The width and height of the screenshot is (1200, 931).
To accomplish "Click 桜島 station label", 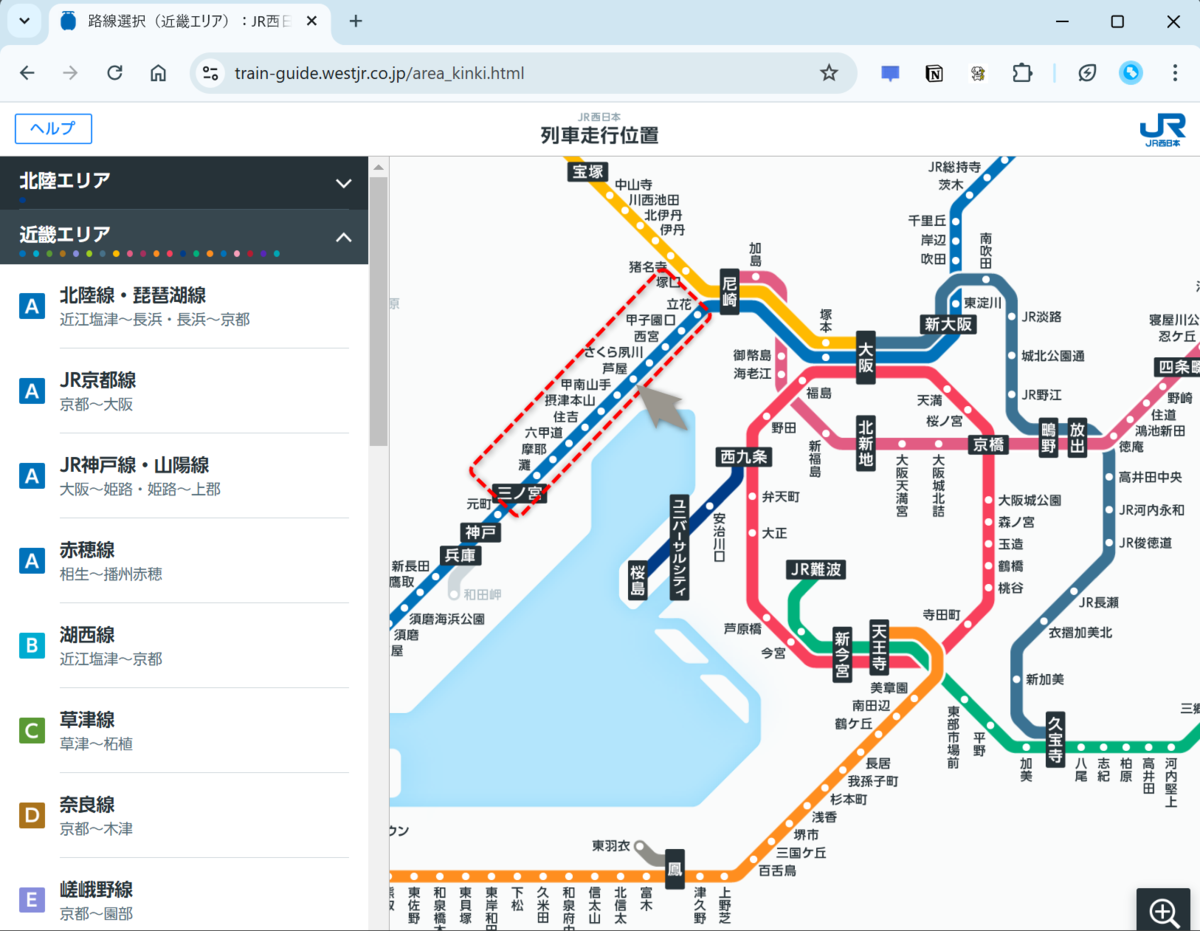I will coord(638,580).
